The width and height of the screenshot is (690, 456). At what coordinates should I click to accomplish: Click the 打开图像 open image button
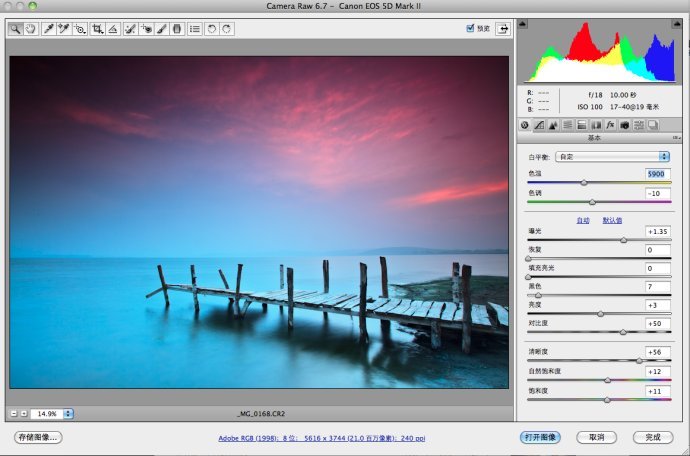coord(540,438)
